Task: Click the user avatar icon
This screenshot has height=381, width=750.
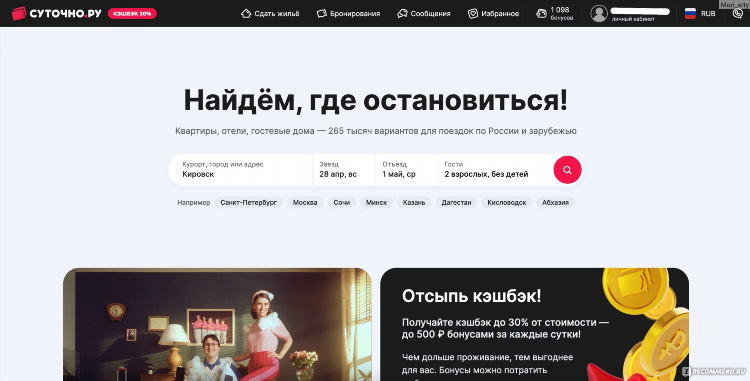Action: 599,13
